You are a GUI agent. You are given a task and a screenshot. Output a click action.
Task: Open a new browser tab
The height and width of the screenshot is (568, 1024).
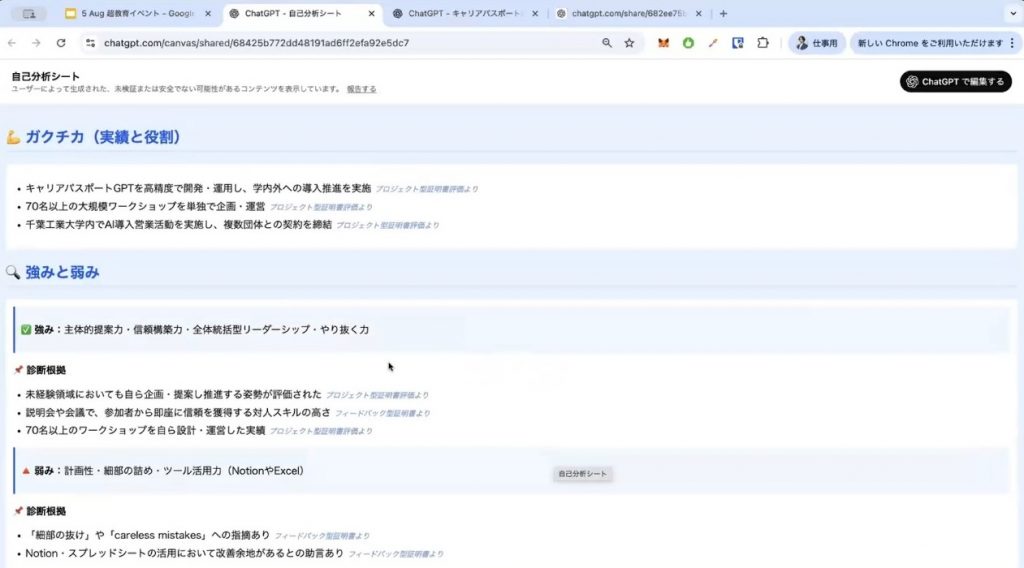tap(723, 14)
